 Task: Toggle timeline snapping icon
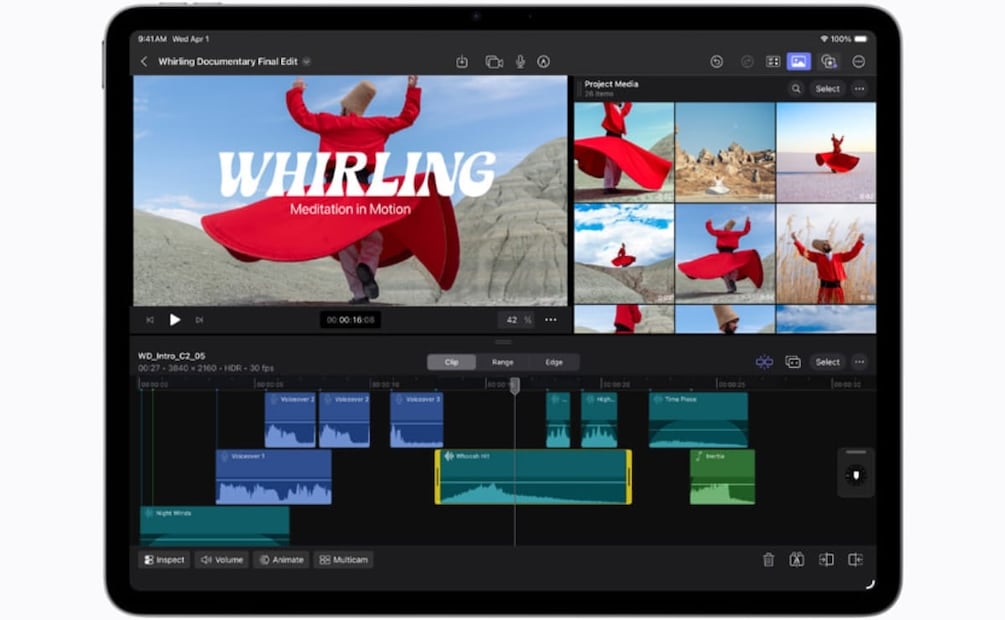pyautogui.click(x=764, y=362)
